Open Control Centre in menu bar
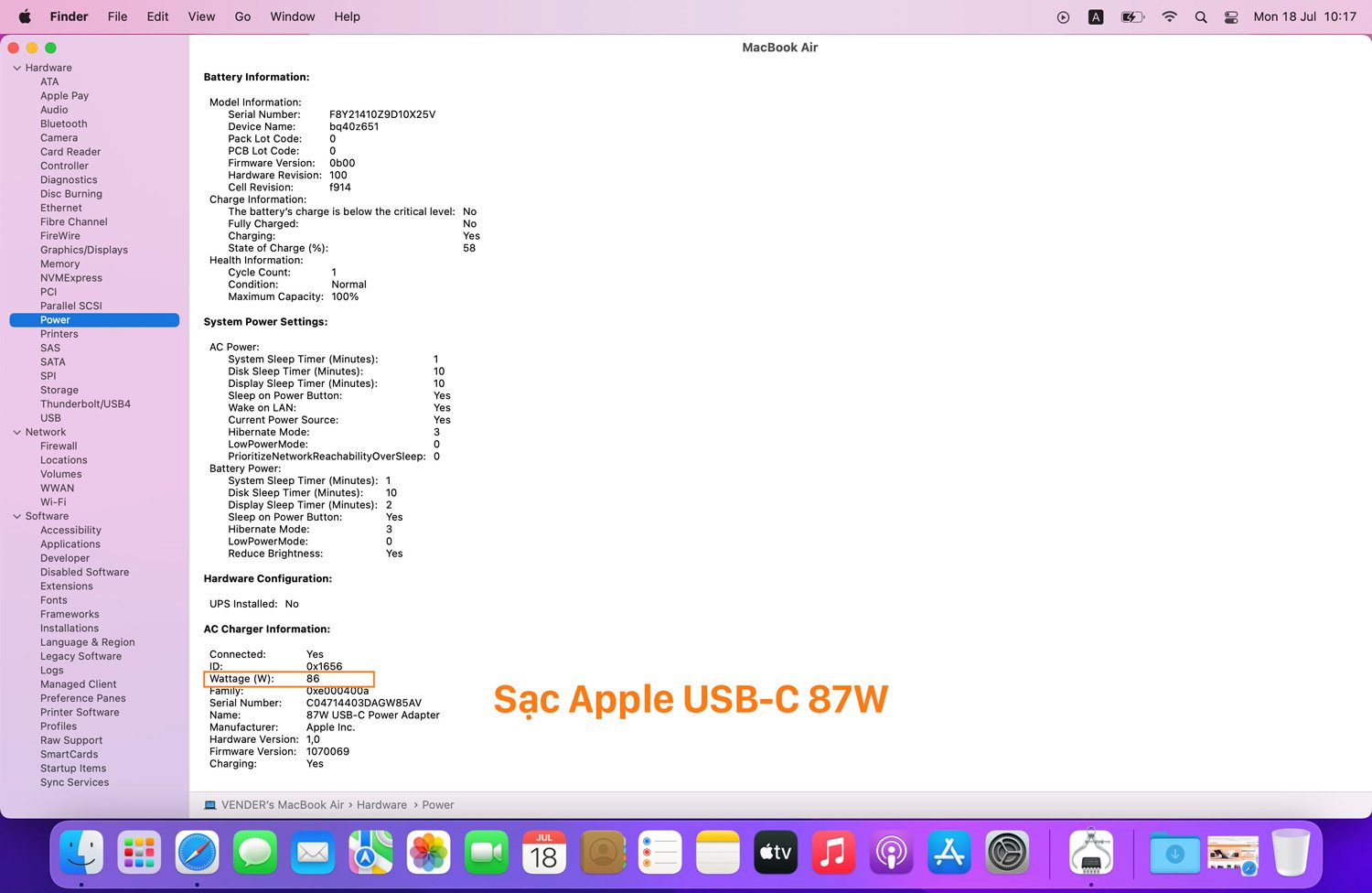Image resolution: width=1372 pixels, height=893 pixels. (1231, 16)
